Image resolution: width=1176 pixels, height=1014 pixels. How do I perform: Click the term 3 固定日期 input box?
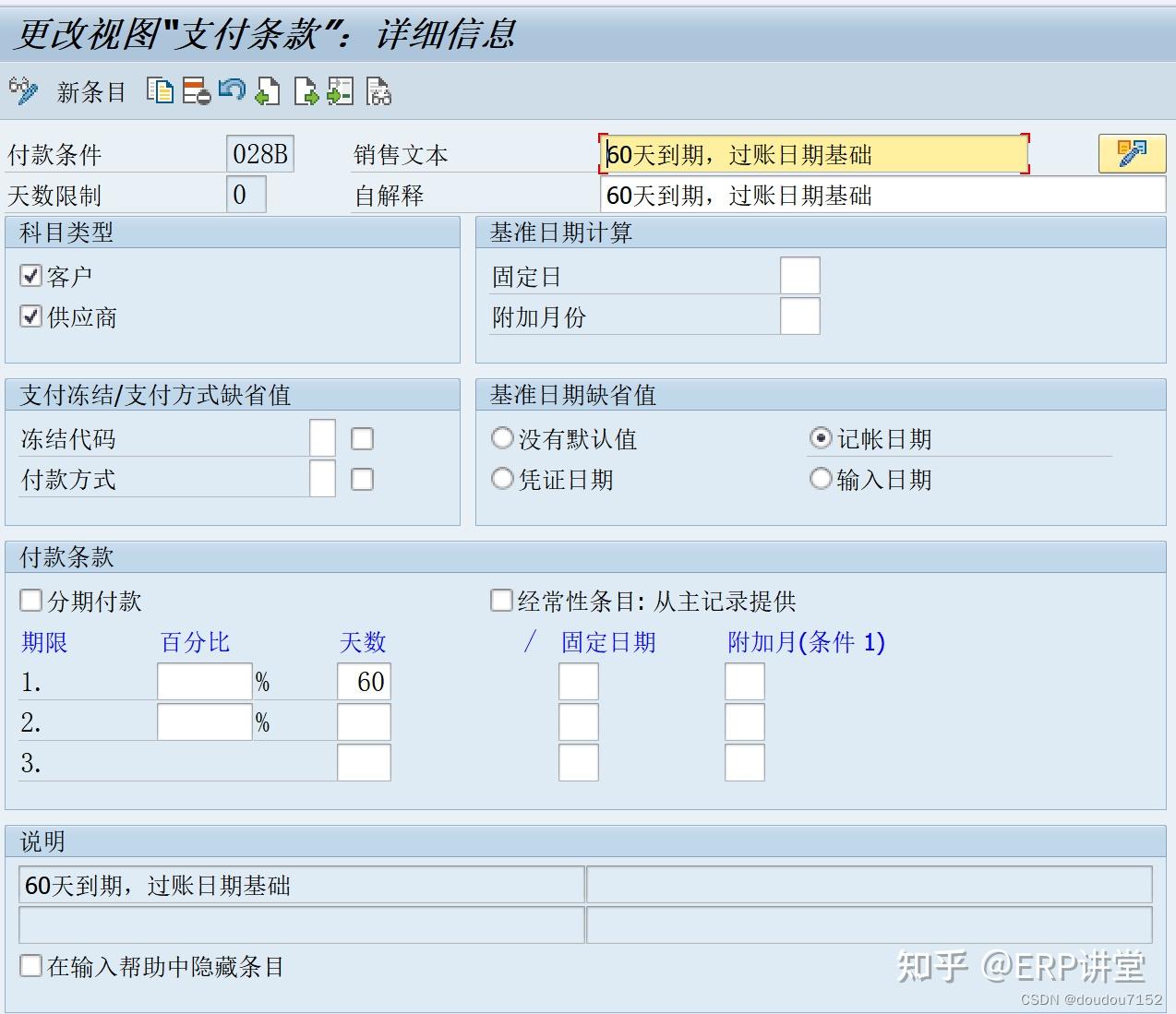pyautogui.click(x=579, y=762)
